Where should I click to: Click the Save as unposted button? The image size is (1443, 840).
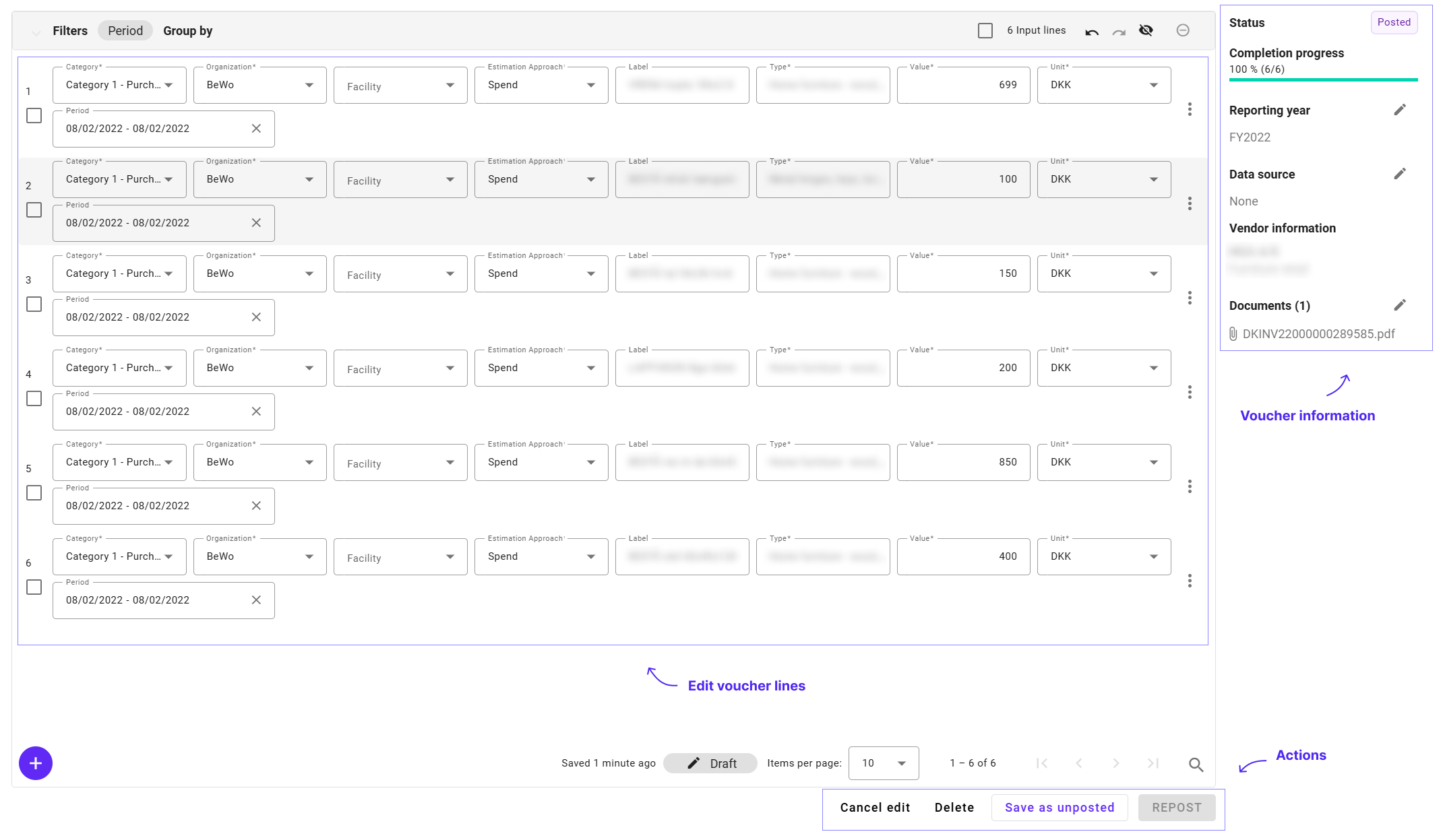(1060, 808)
